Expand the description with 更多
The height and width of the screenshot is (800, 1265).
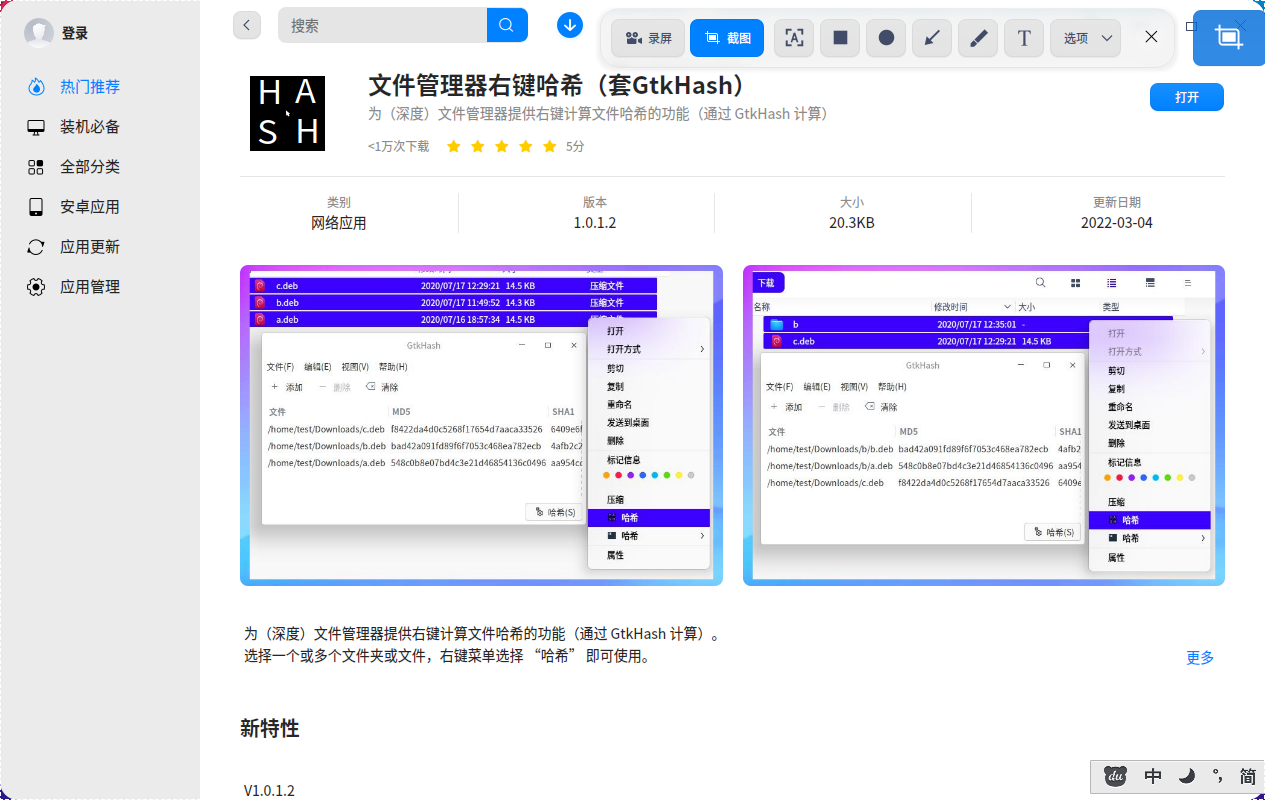1199,658
